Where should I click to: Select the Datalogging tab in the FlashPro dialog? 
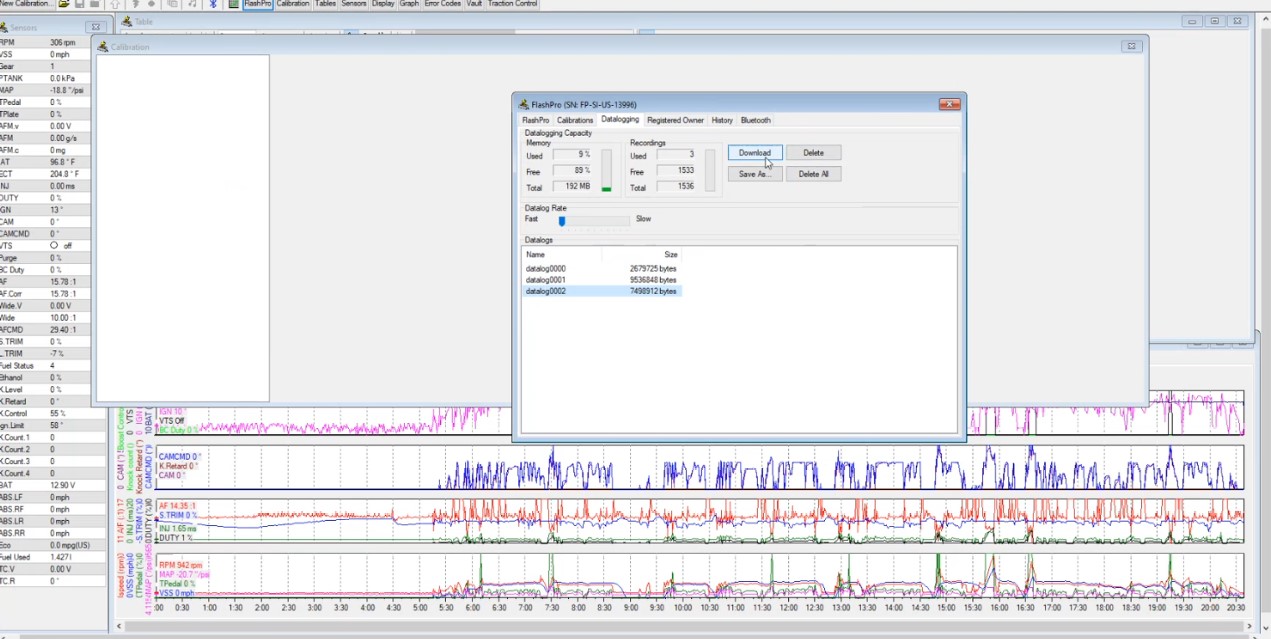point(620,120)
